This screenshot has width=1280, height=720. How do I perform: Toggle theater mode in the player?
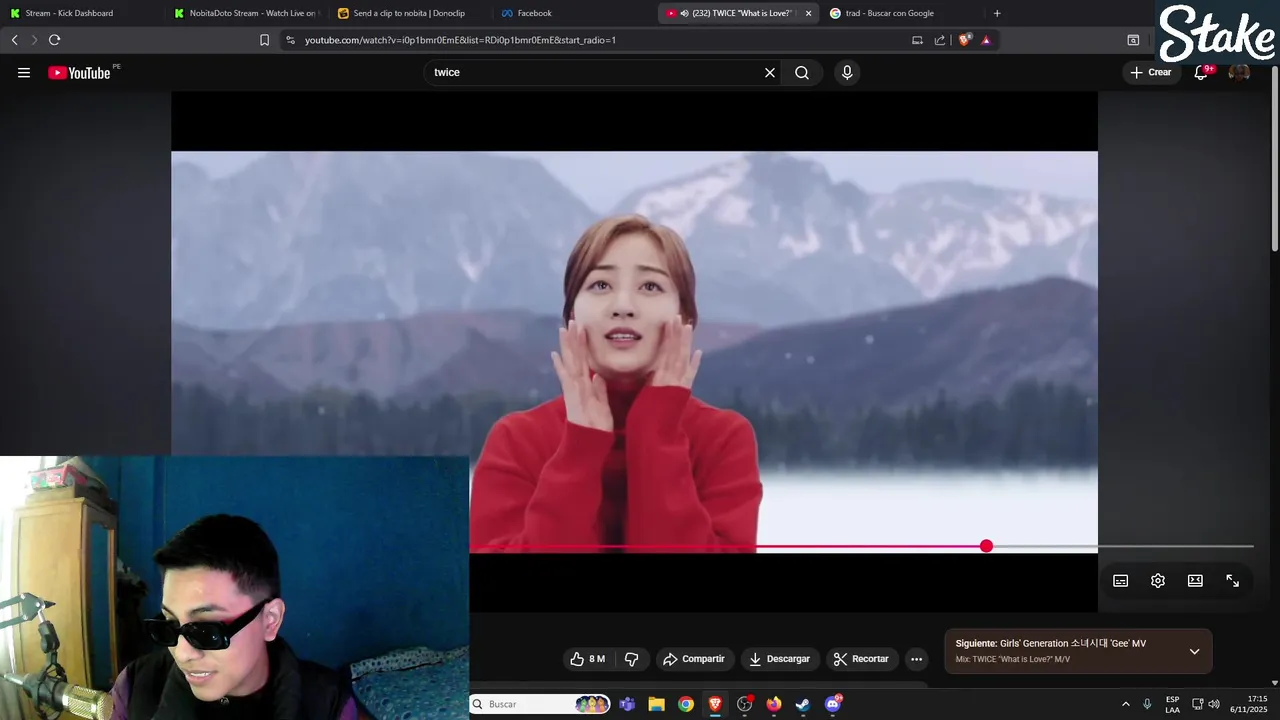pyautogui.click(x=1195, y=581)
